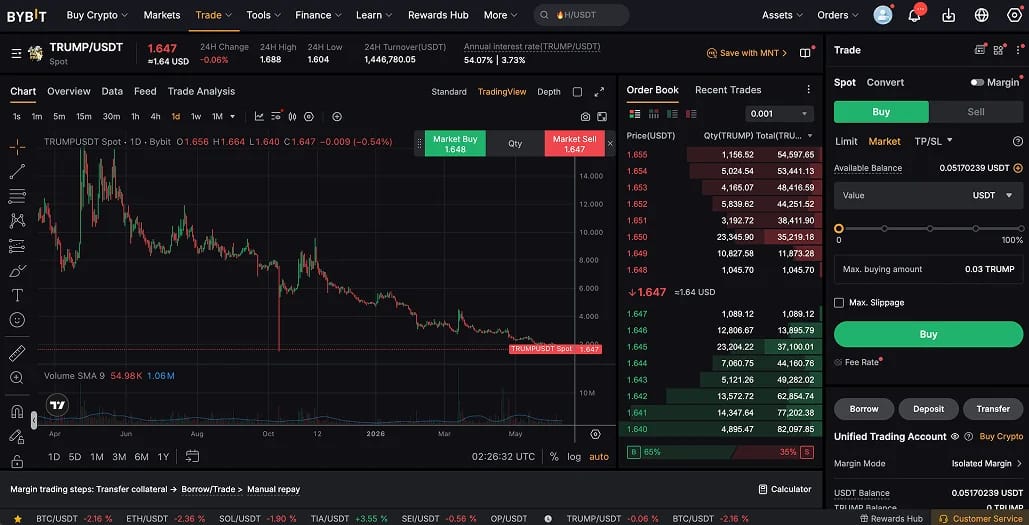
Task: Open the USDT value unit dropdown
Action: point(993,196)
